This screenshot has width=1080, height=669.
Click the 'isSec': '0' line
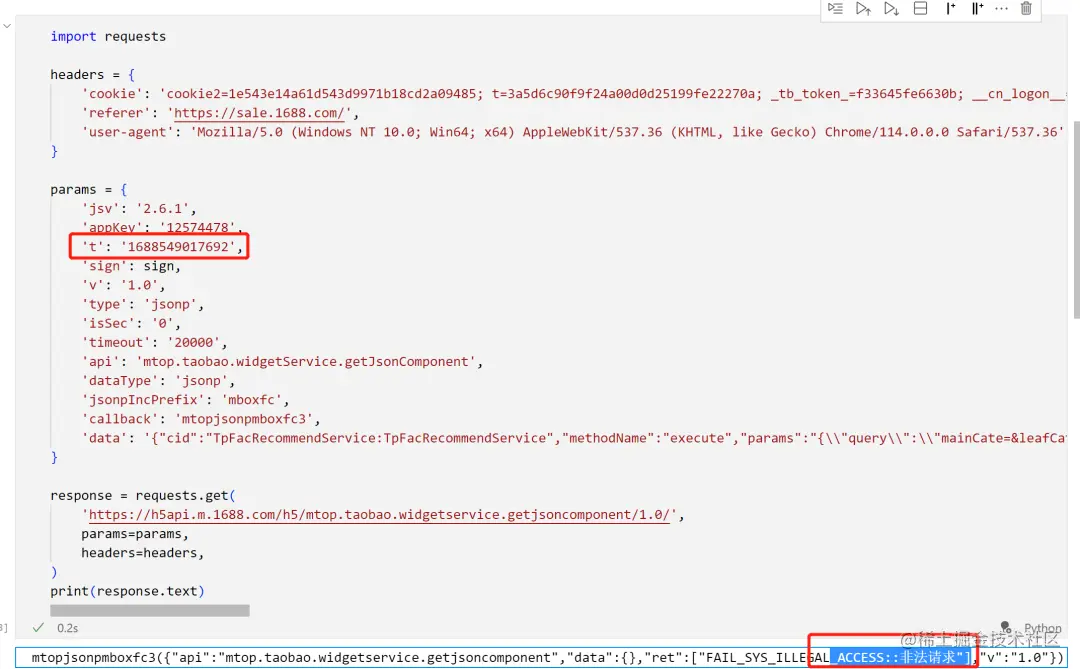coord(131,323)
